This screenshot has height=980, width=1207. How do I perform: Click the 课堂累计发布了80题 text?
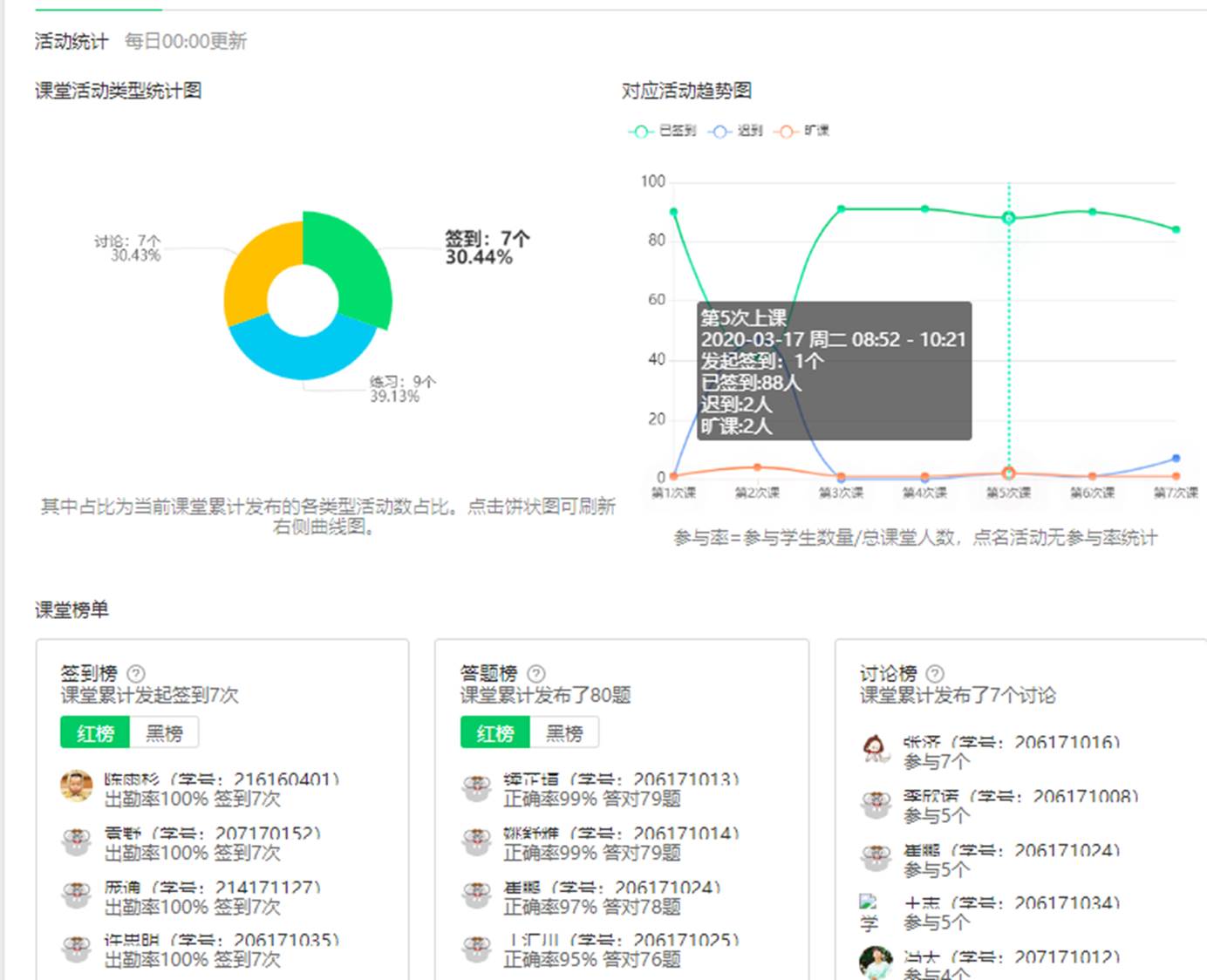click(546, 695)
